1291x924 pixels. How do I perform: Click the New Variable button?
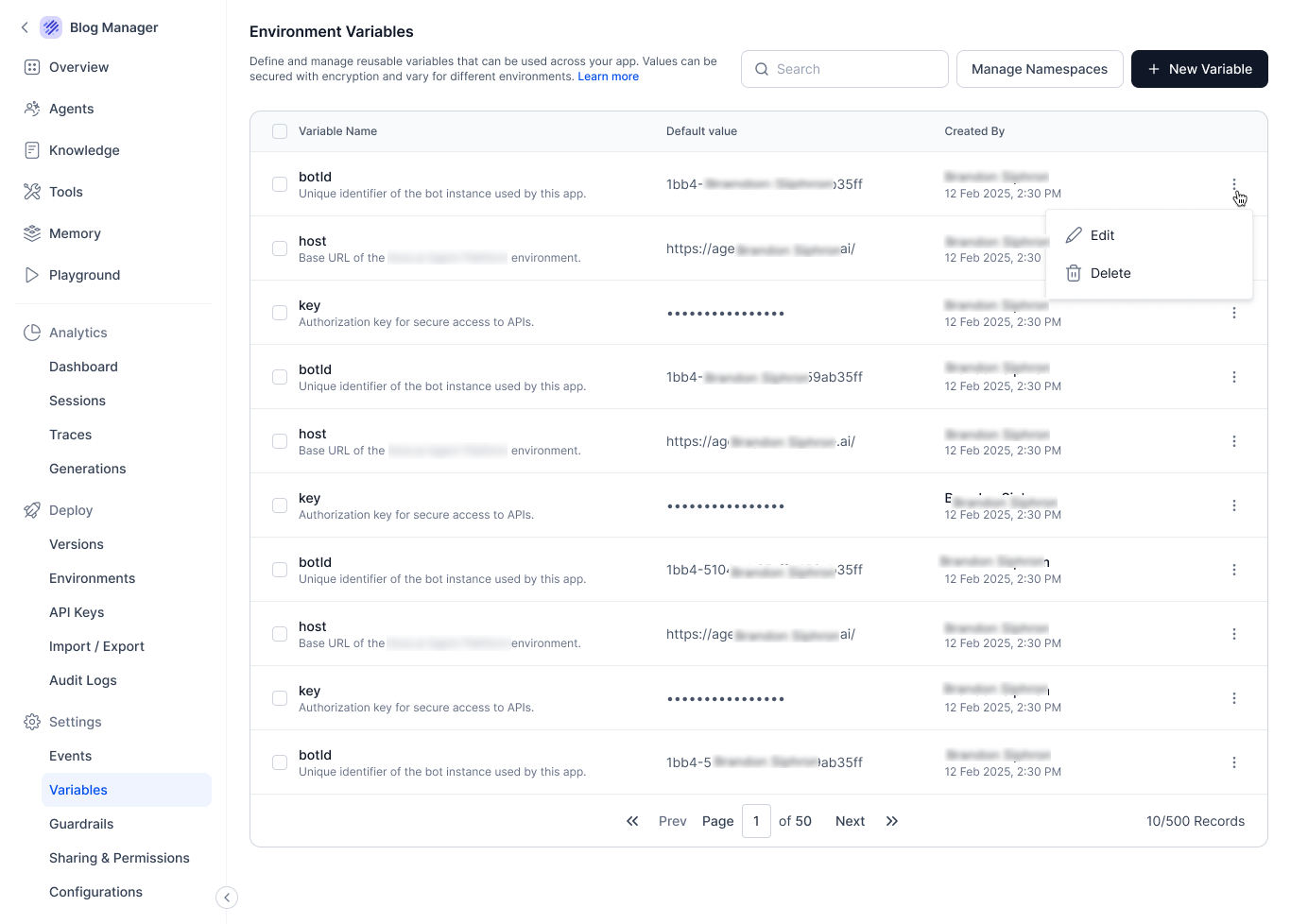(1198, 69)
